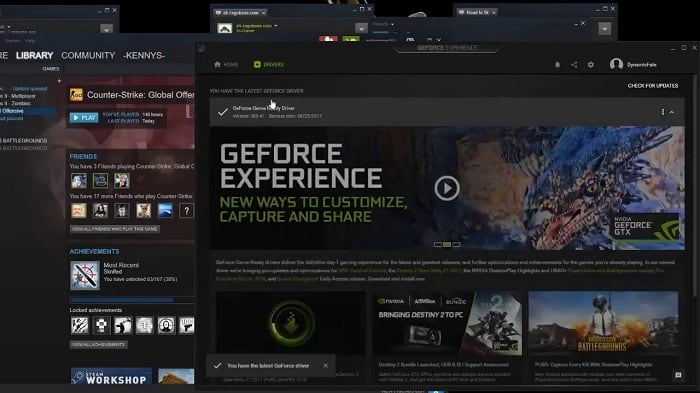Dismiss the latest GeForce driver notification
Image resolution: width=700 pixels, height=393 pixels.
point(325,366)
